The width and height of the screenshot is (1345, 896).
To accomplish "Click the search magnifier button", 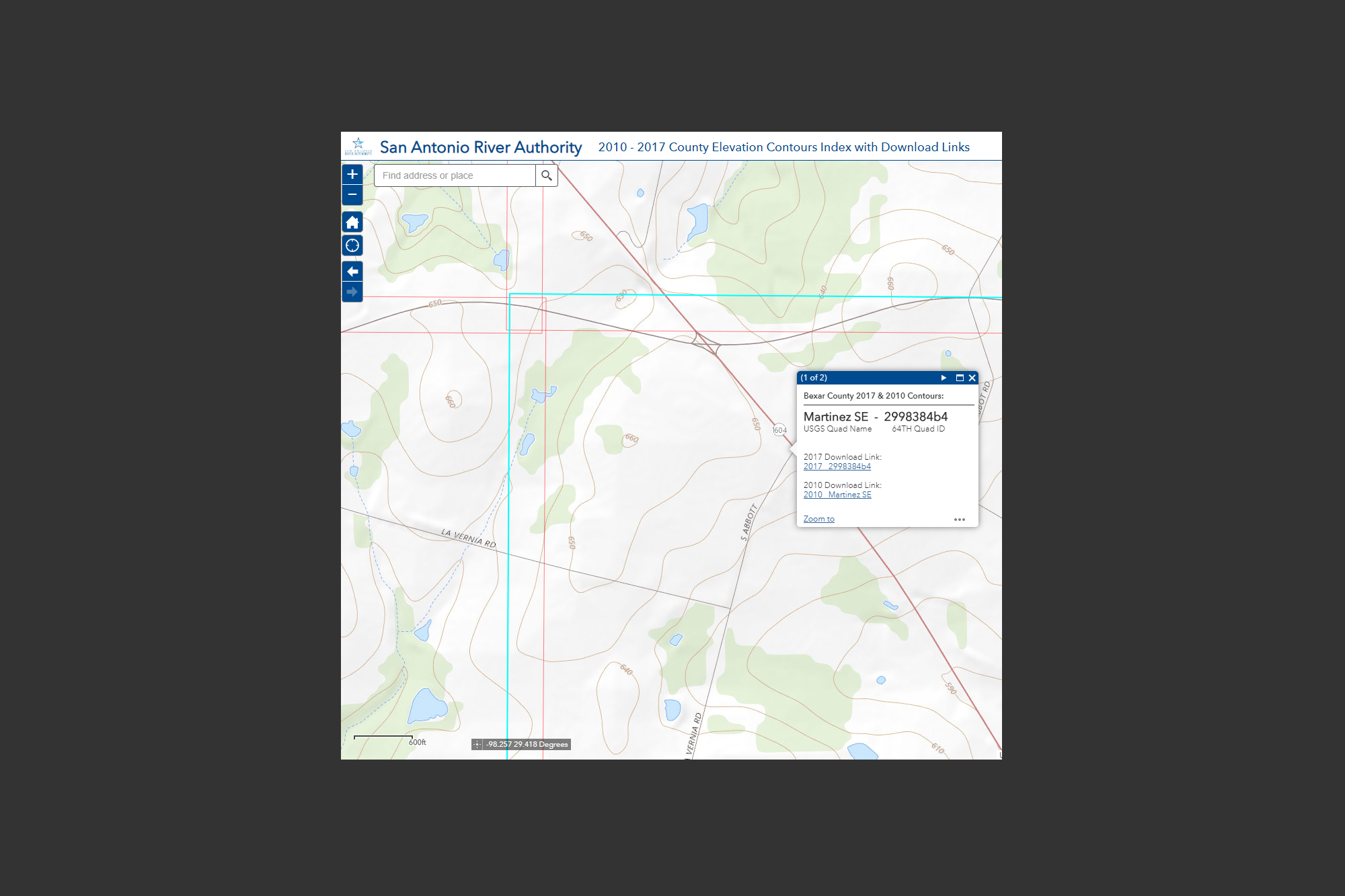I will coord(547,175).
